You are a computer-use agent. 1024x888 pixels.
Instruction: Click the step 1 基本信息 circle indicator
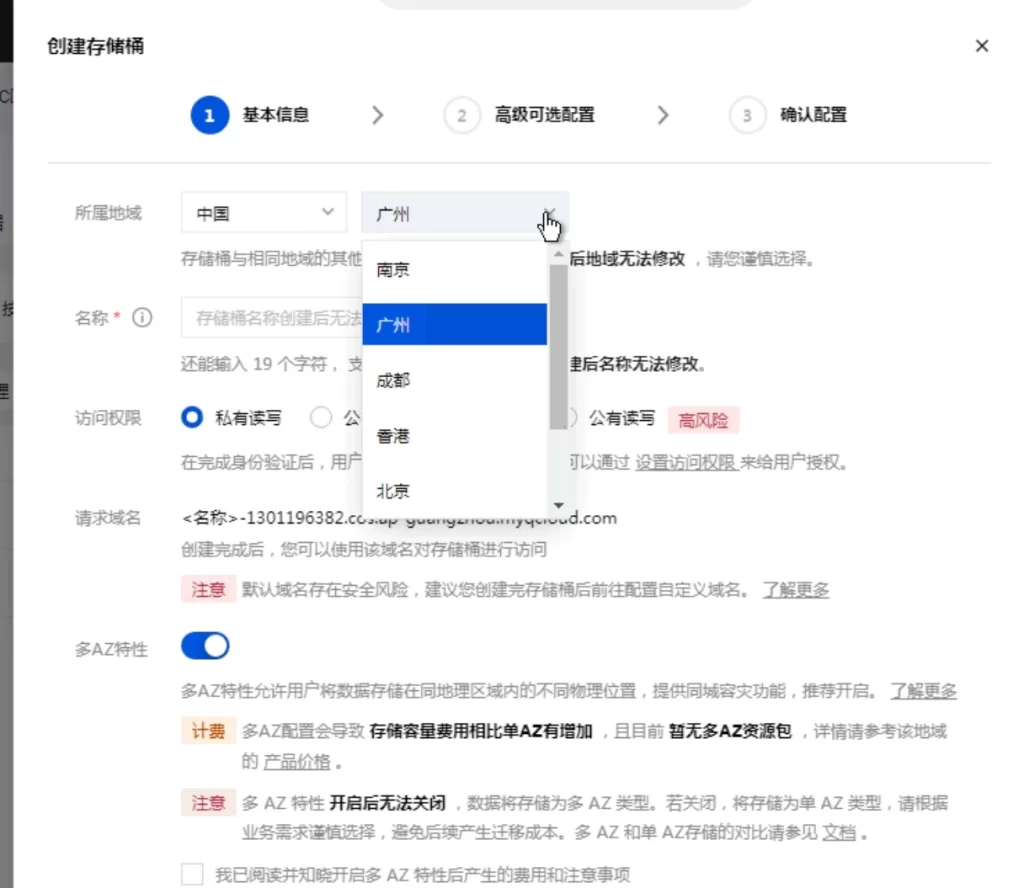209,115
